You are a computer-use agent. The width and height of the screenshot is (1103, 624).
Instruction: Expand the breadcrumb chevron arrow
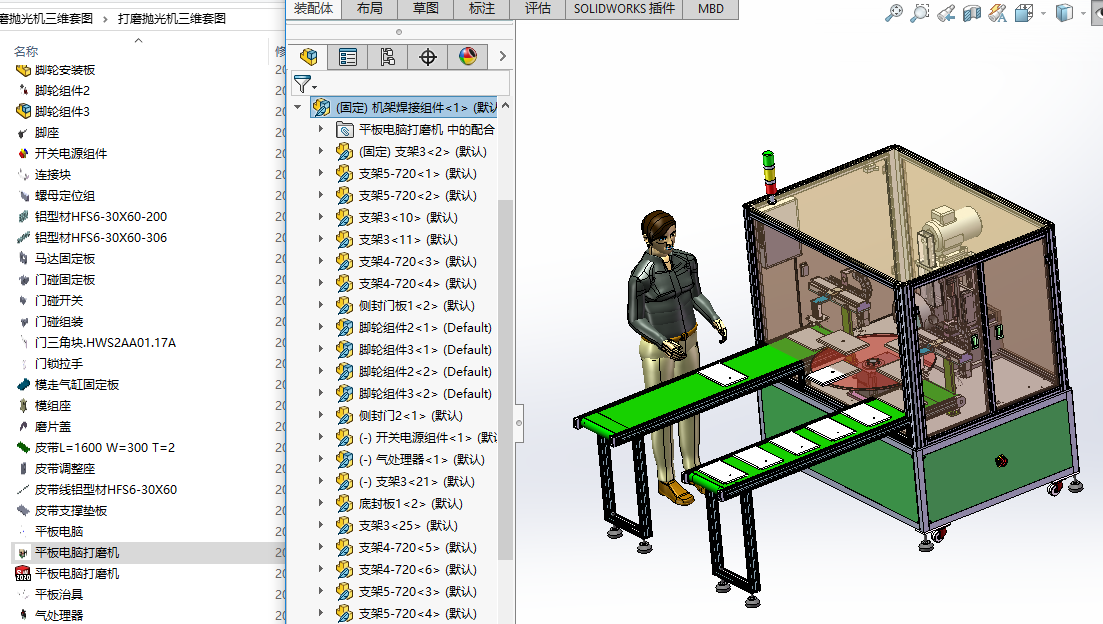coord(106,19)
